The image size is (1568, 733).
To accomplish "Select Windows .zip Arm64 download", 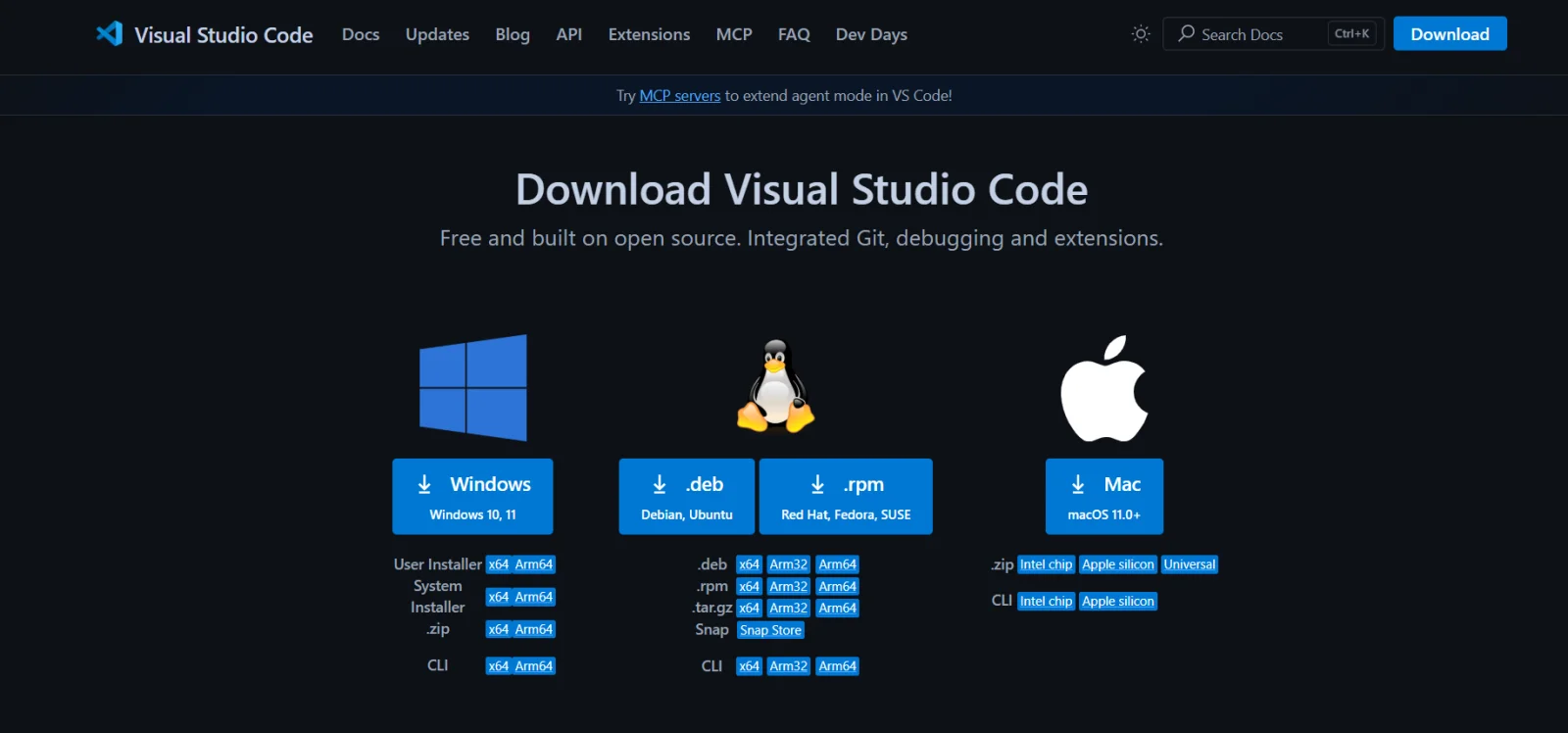I will [x=534, y=629].
